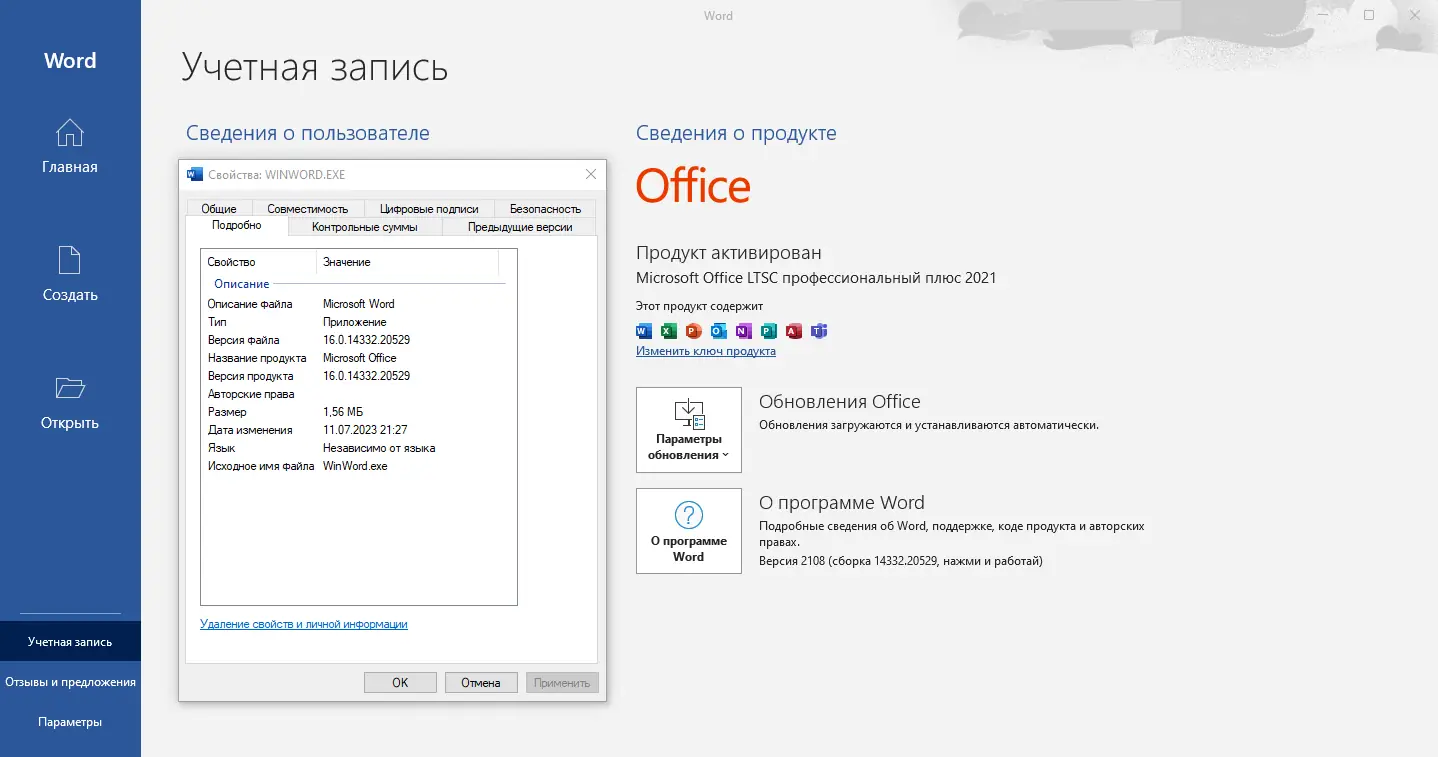The width and height of the screenshot is (1438, 757).
Task: Select the Тип row showing Приложение
Action: [x=359, y=322]
